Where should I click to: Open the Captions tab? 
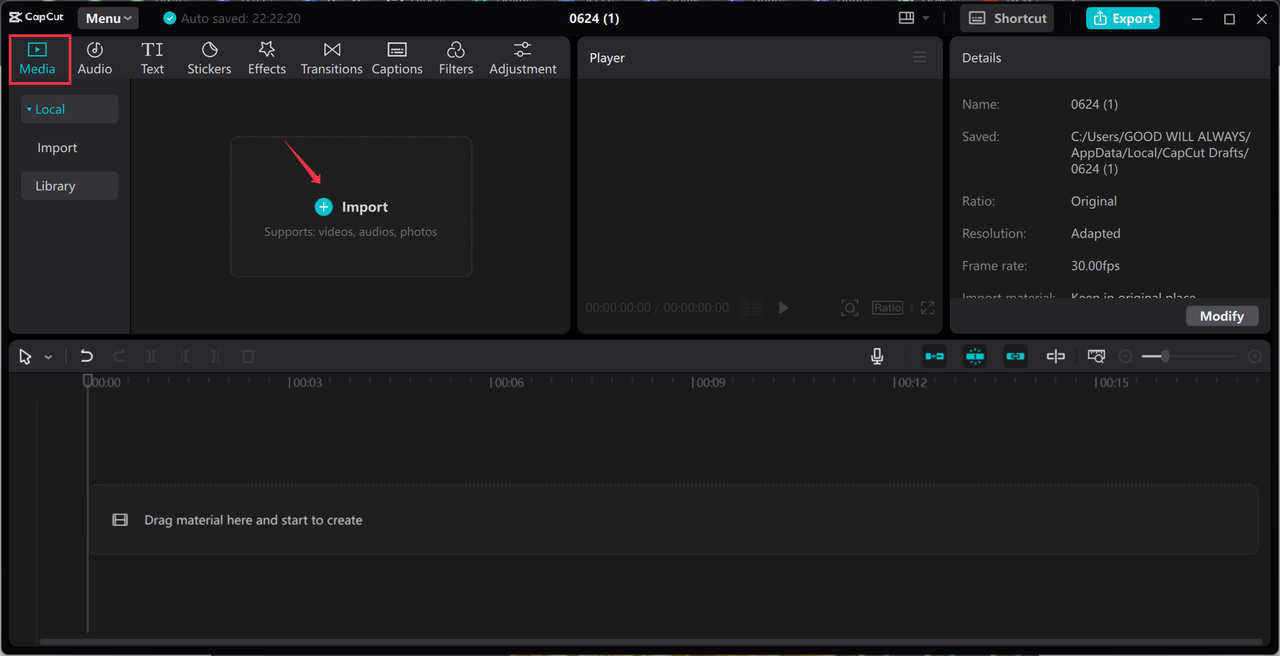(x=397, y=58)
